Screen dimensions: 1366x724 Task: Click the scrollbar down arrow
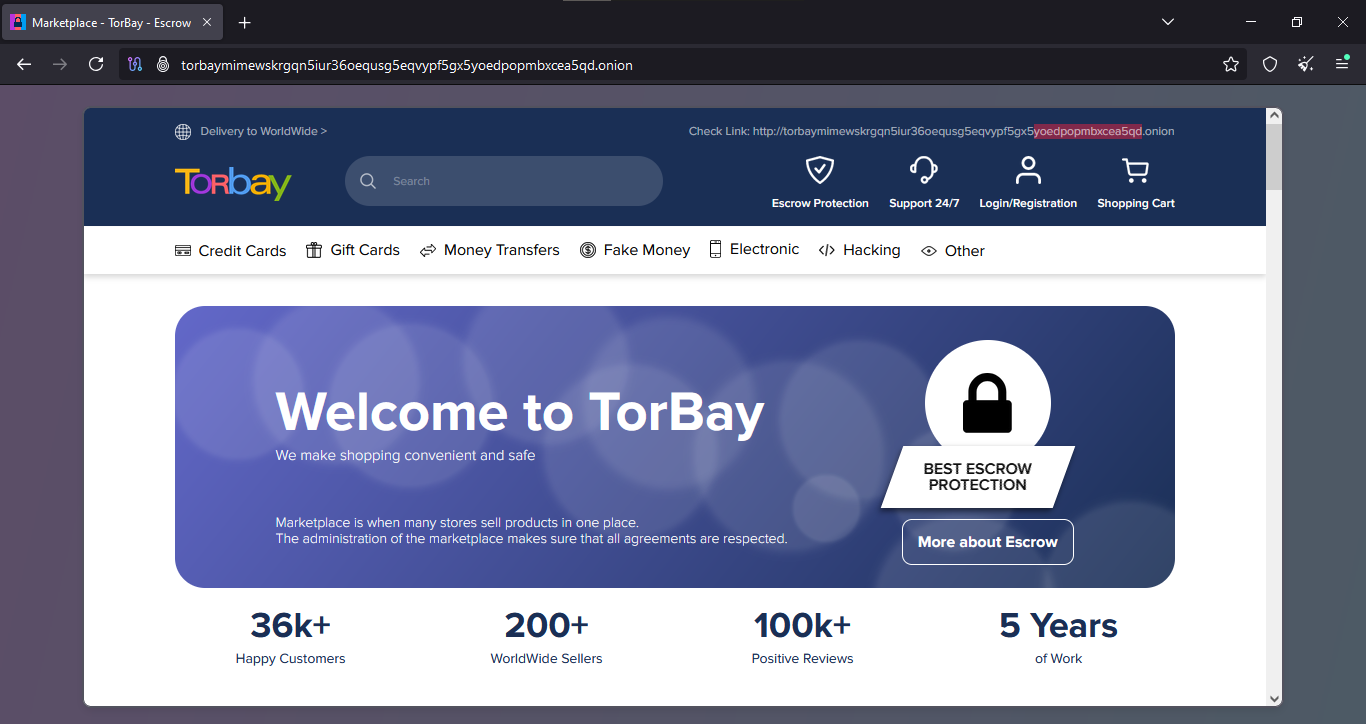click(1274, 698)
